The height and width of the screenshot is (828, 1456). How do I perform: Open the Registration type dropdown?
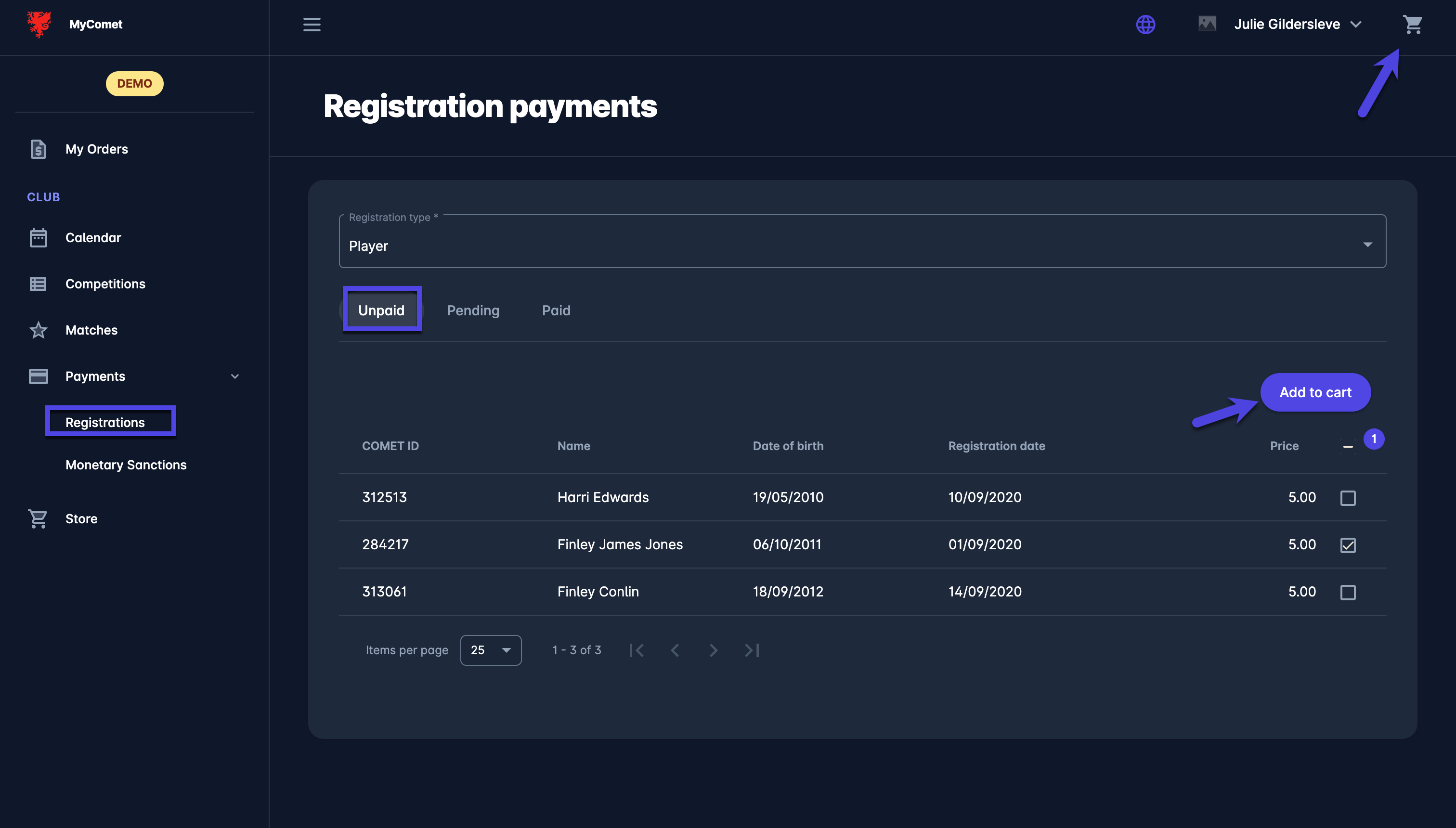[x=862, y=245]
